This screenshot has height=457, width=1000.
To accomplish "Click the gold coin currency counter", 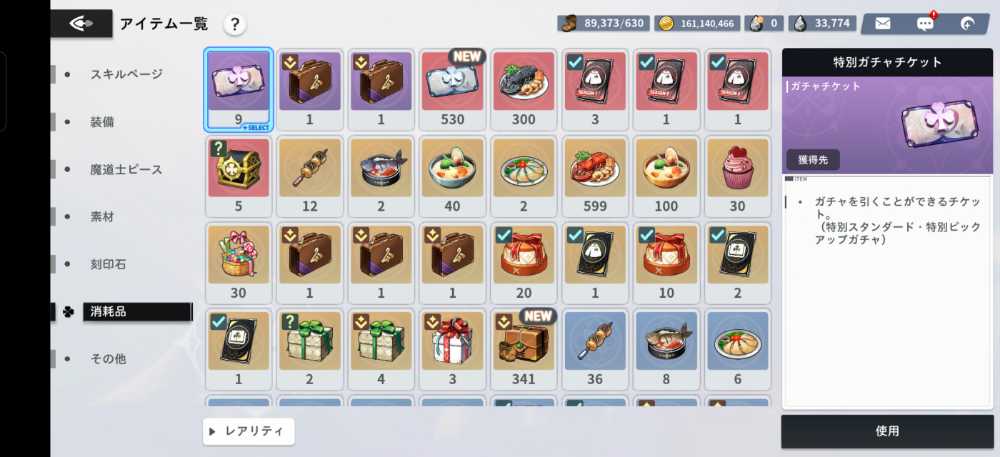I will [x=696, y=24].
